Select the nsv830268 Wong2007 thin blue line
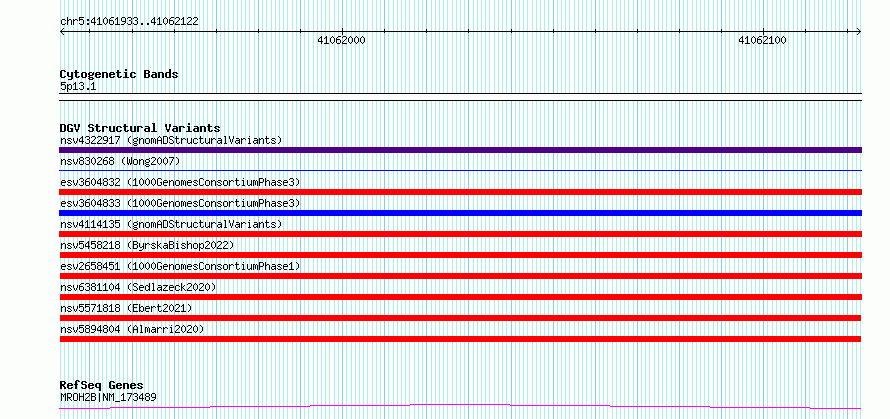The height and width of the screenshot is (419, 890). tap(460, 170)
